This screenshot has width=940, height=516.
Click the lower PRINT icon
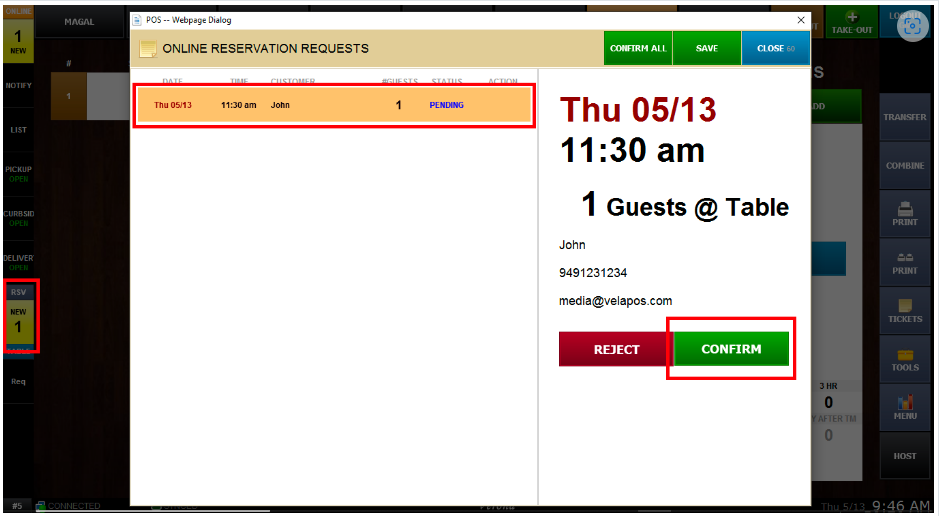point(904,263)
